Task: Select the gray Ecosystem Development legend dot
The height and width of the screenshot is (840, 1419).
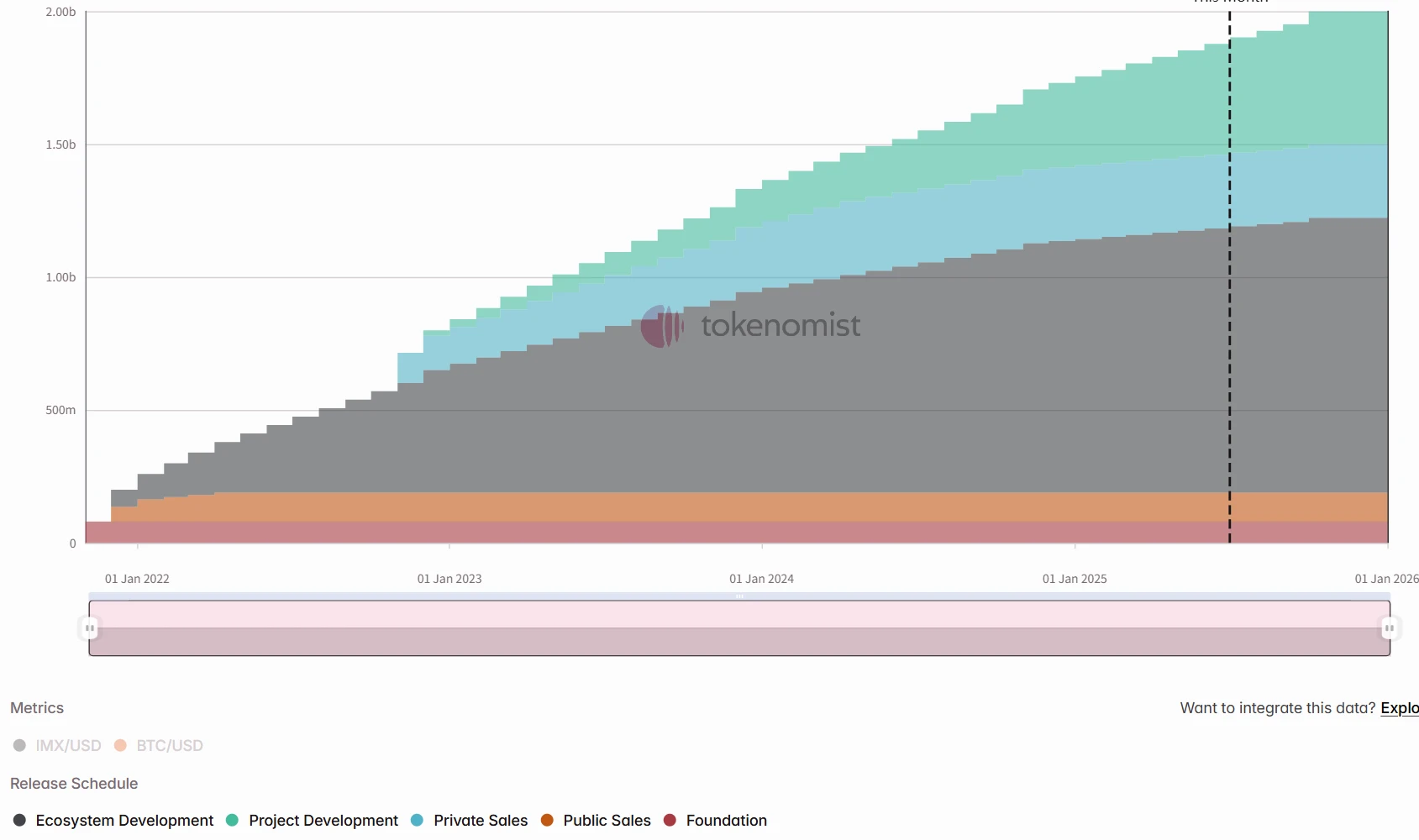Action: pyautogui.click(x=20, y=821)
